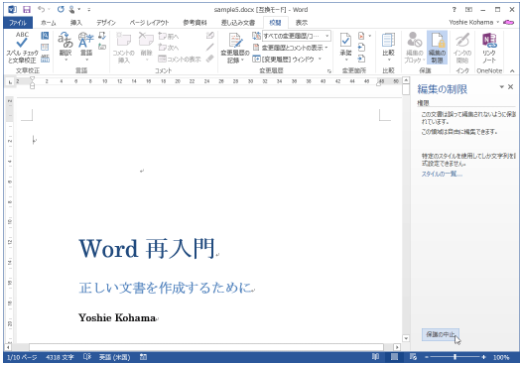Open the Restrict Editing pane options arrow
This screenshot has width=520, height=365.
click(501, 87)
